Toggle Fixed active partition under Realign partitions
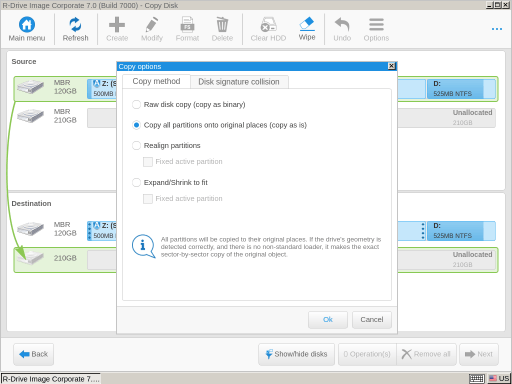 148,162
